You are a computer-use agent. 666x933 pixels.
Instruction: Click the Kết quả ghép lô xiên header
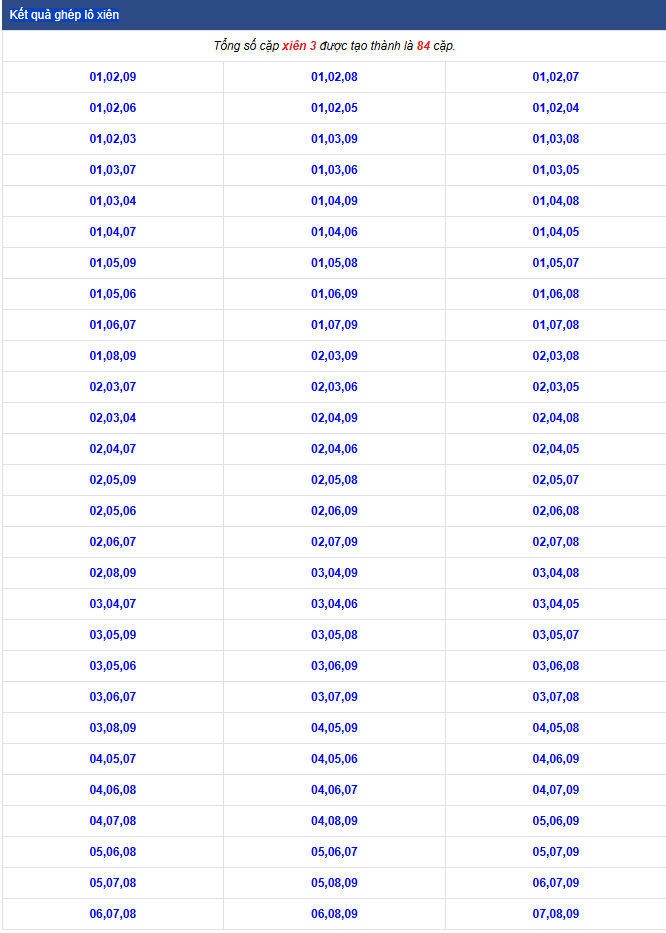pos(64,16)
